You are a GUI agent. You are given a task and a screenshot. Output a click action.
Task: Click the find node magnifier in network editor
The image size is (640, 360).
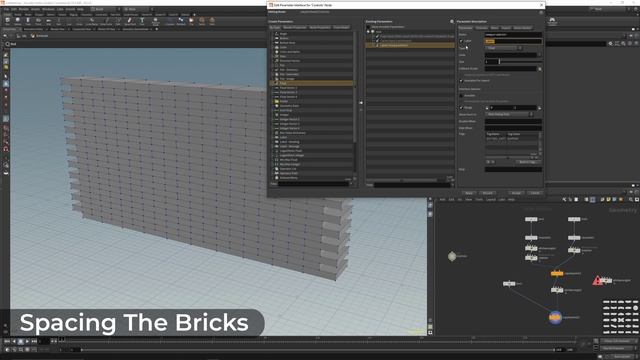[631, 200]
